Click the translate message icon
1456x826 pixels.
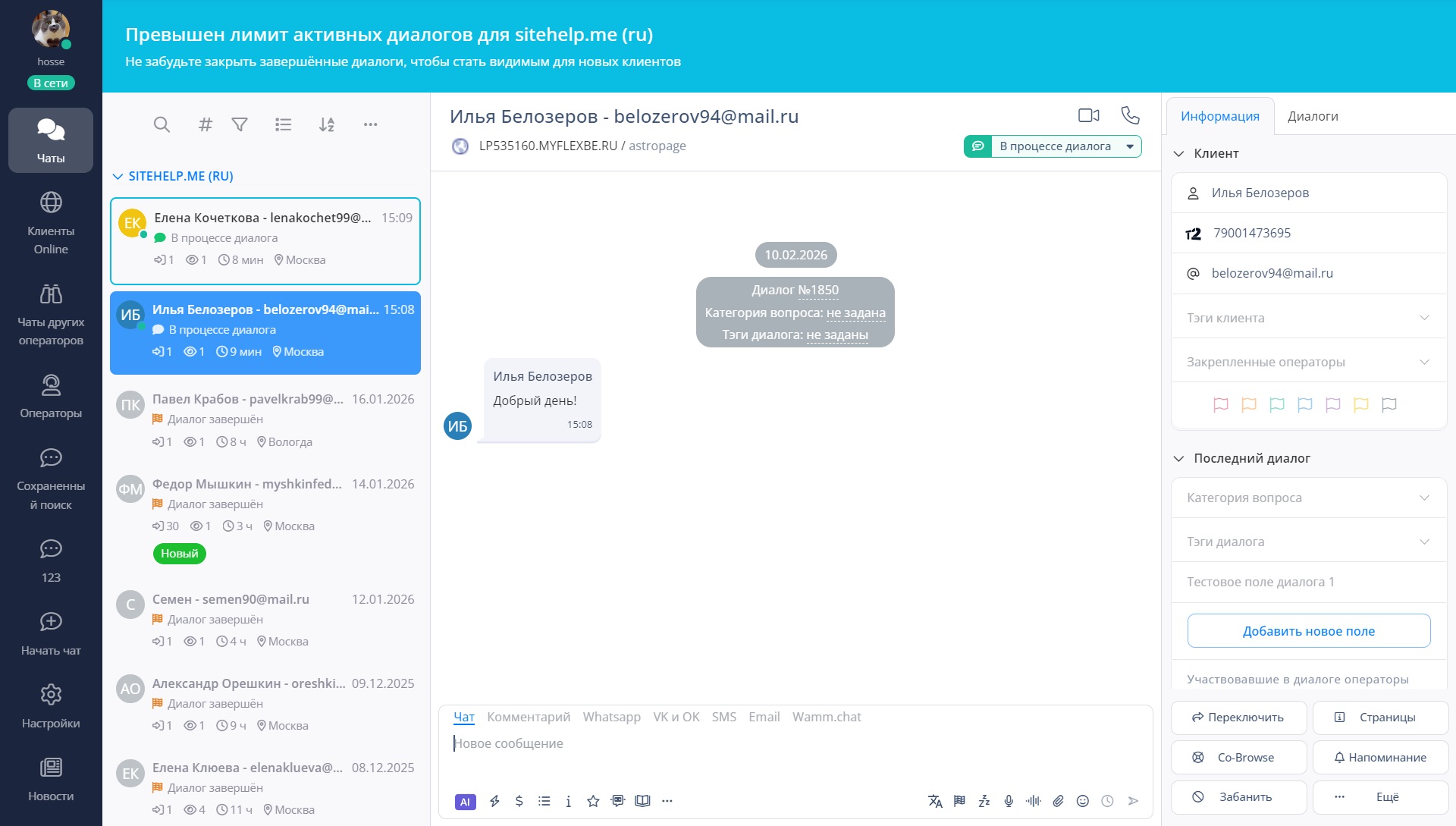pos(935,801)
